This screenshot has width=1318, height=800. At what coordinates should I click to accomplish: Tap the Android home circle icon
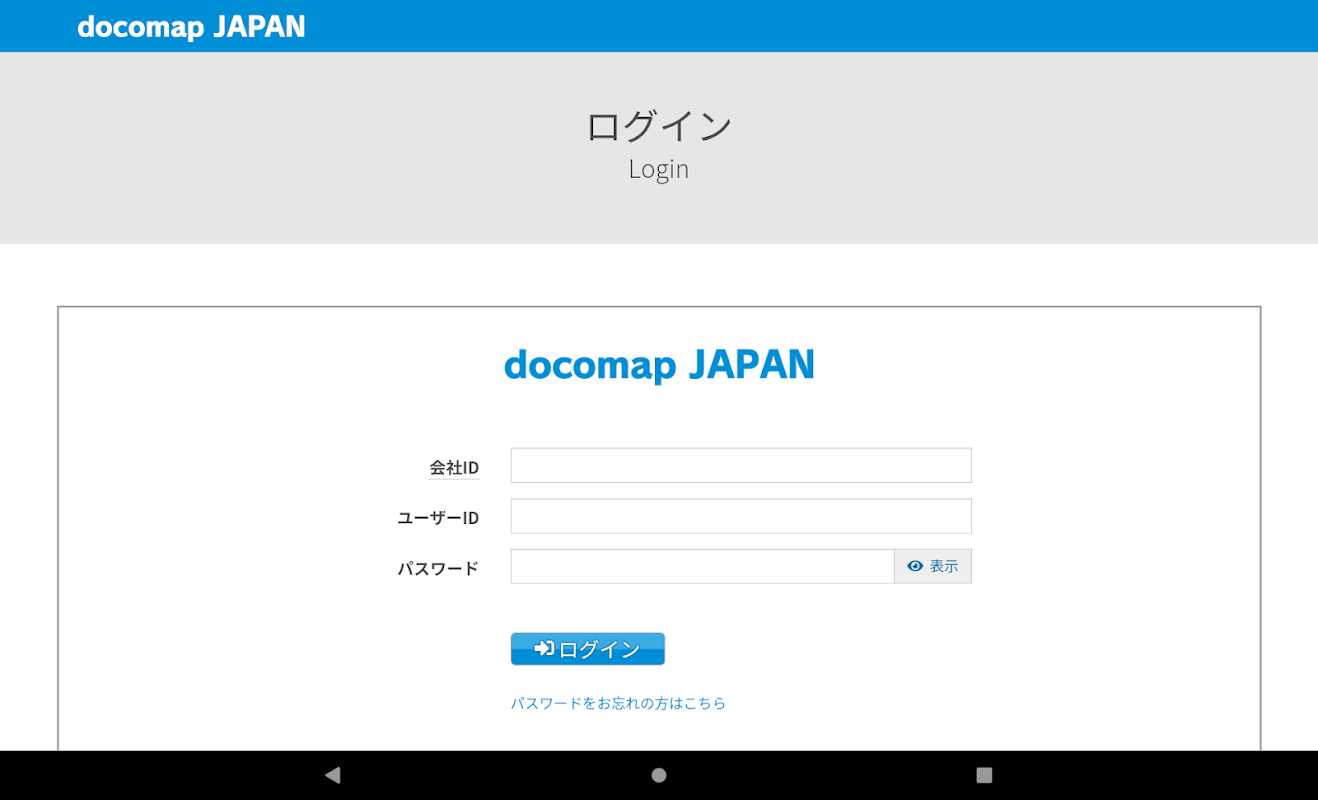(659, 775)
